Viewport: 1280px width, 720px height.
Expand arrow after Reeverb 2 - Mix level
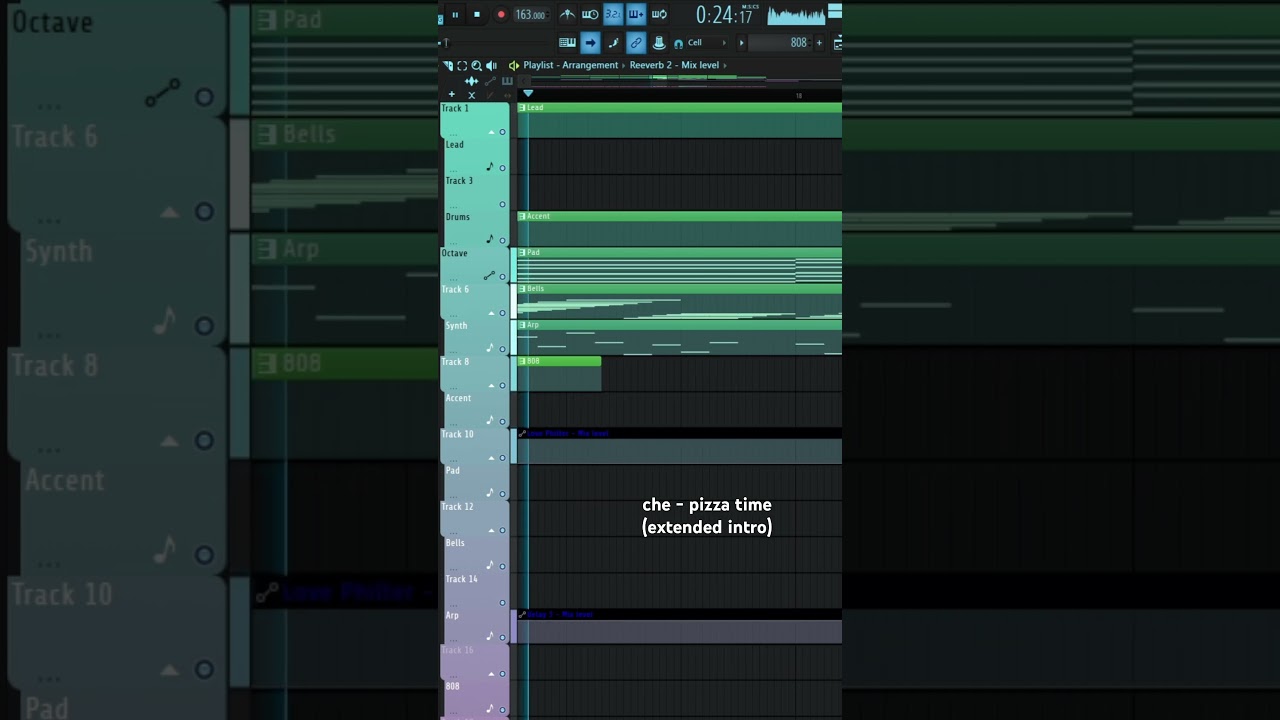(725, 65)
